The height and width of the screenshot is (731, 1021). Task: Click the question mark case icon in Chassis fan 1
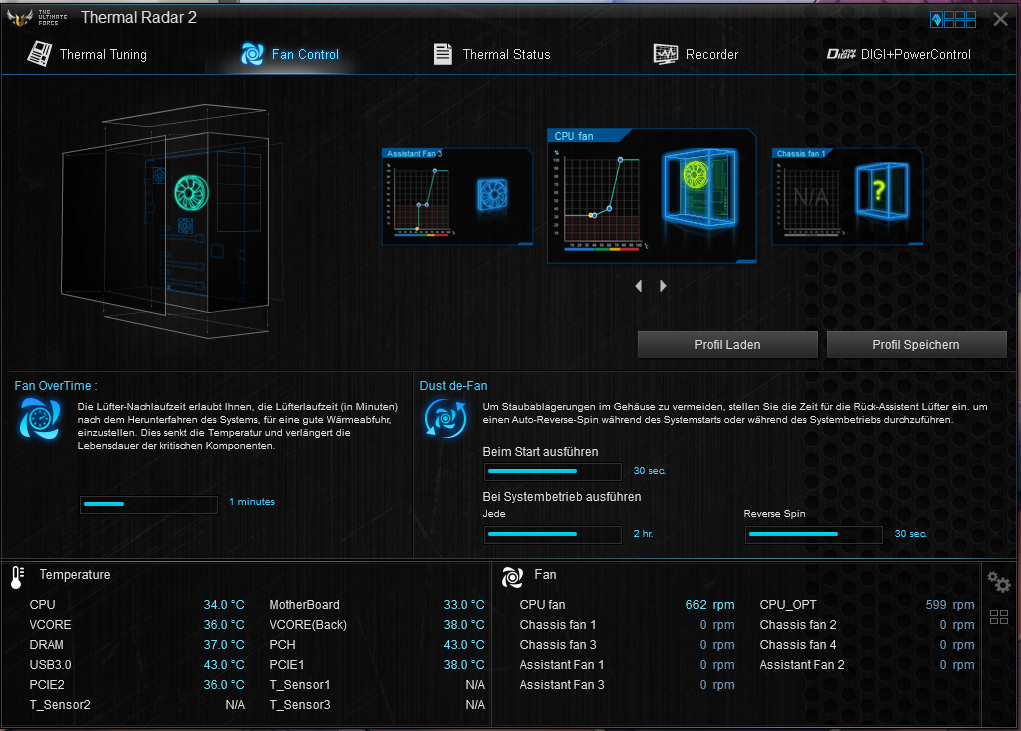click(882, 190)
